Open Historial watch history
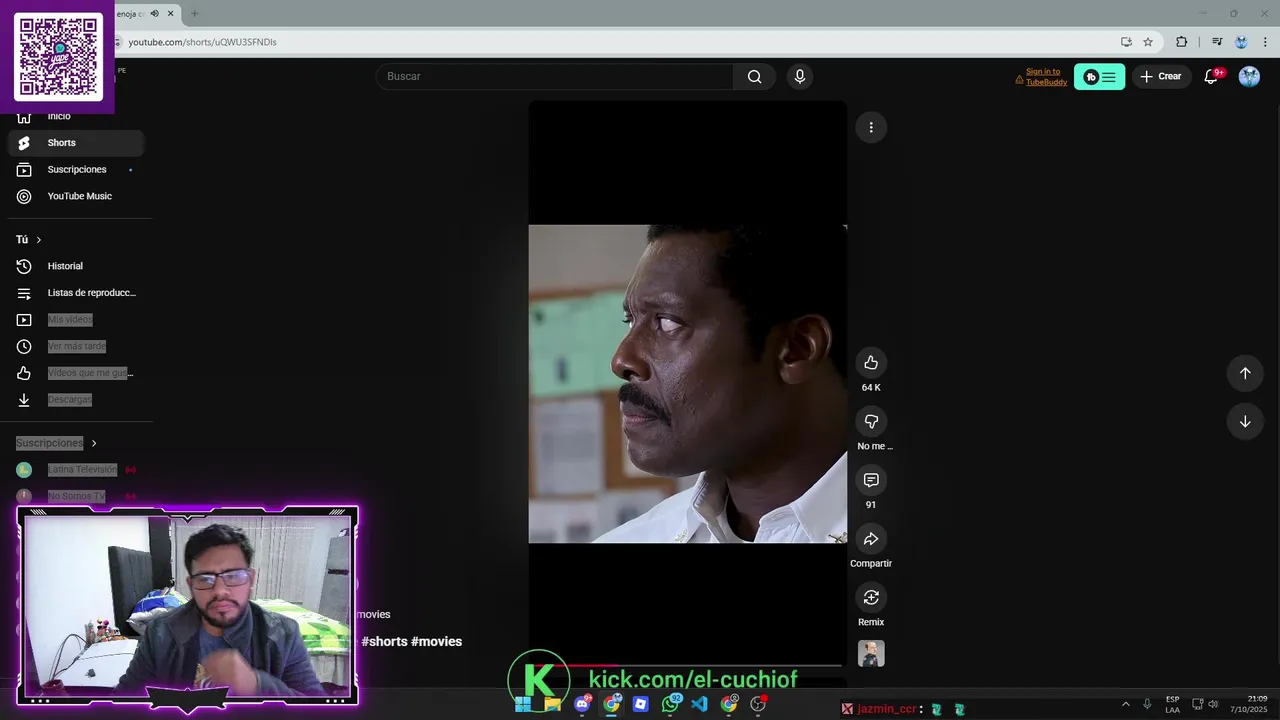The image size is (1280, 720). coord(76,266)
